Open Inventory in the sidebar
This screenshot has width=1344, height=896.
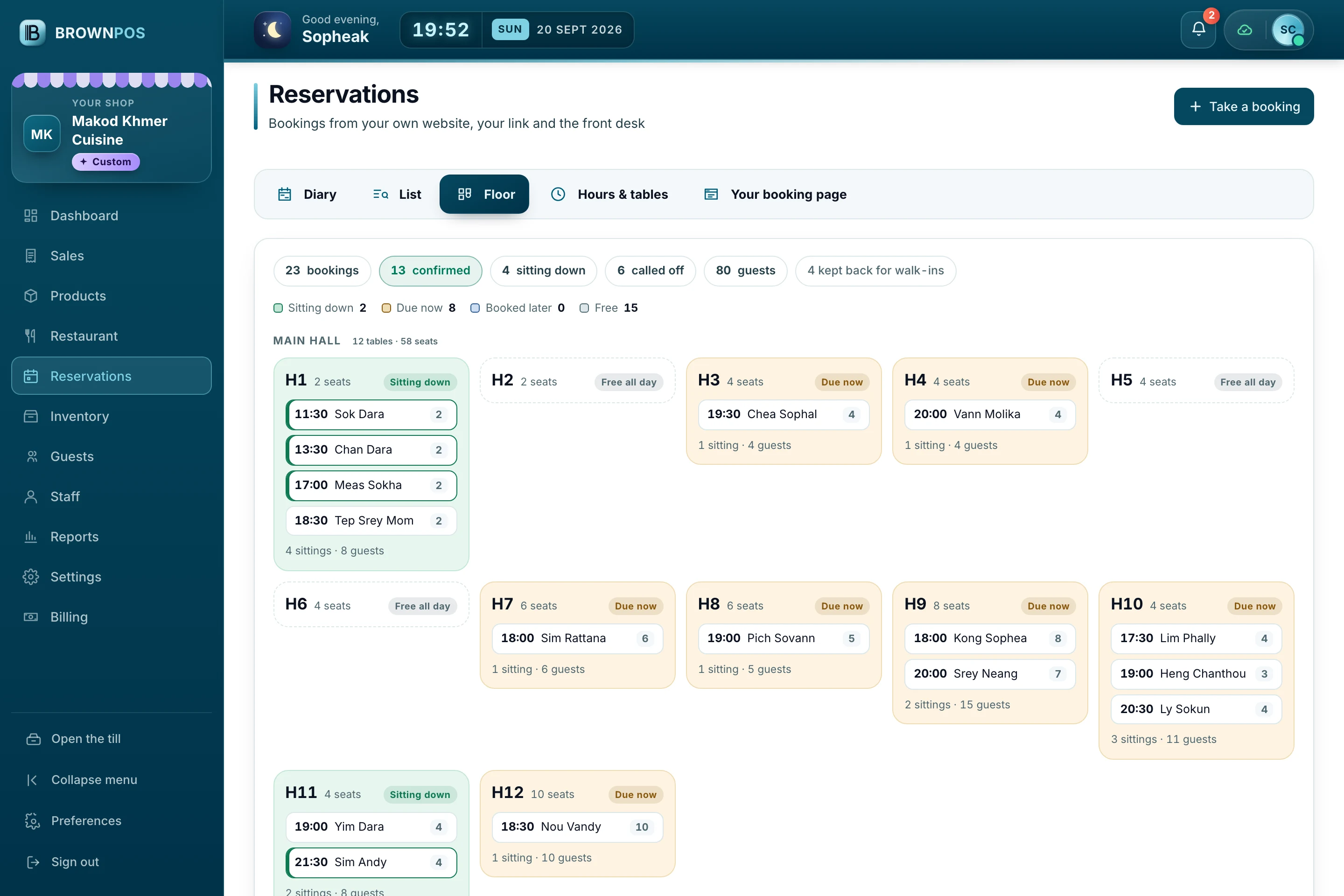pos(112,416)
